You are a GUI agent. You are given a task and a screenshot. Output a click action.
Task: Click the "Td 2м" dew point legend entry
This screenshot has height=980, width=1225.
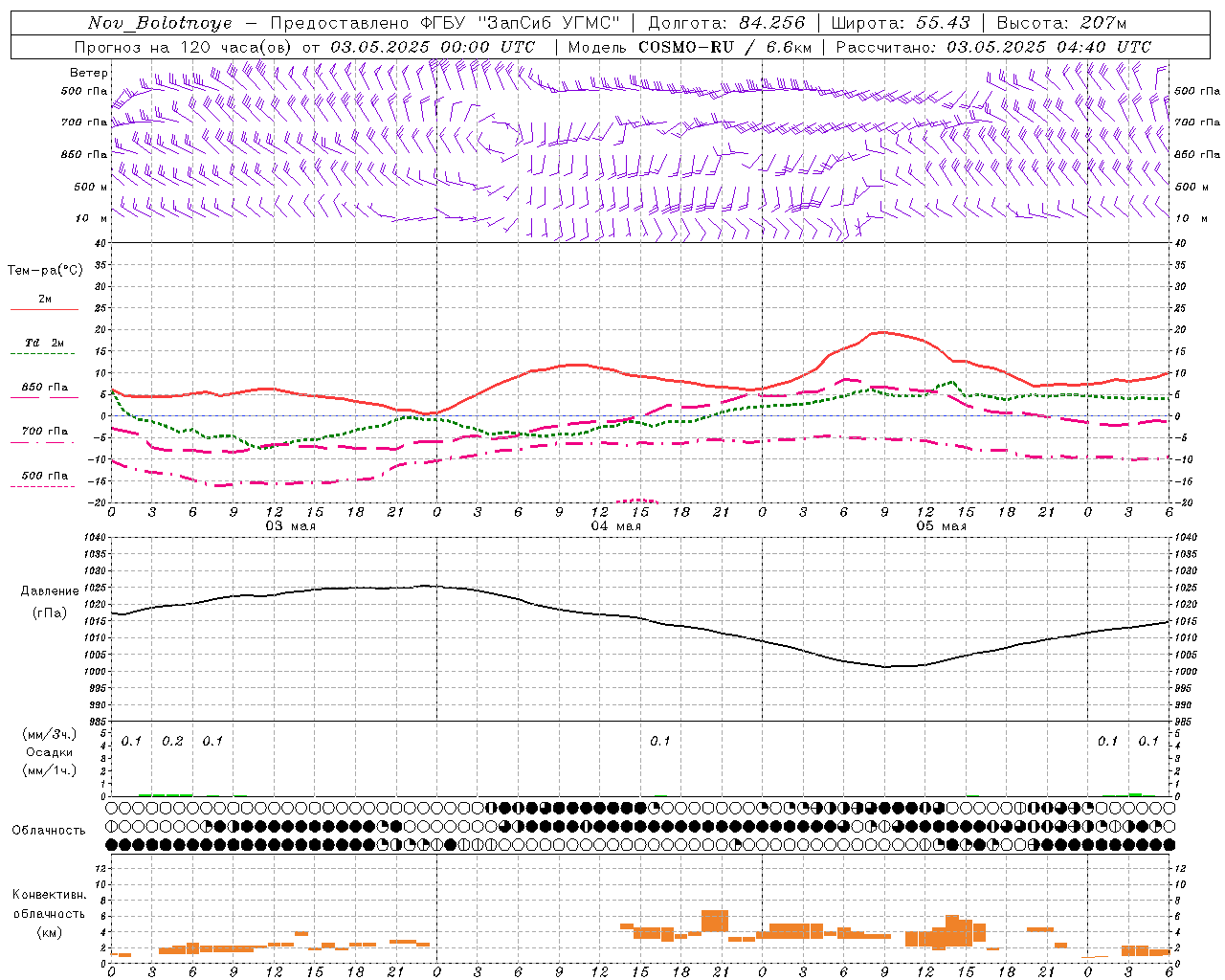coord(45,343)
